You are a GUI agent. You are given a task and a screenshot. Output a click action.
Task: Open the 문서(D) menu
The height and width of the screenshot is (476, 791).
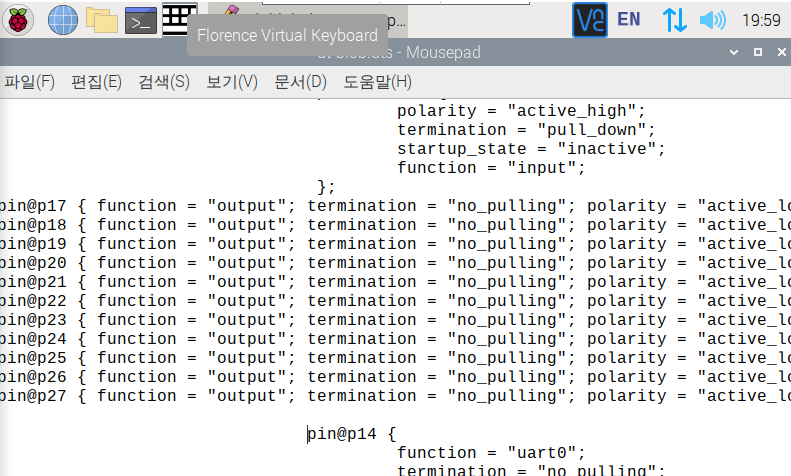[x=300, y=82]
